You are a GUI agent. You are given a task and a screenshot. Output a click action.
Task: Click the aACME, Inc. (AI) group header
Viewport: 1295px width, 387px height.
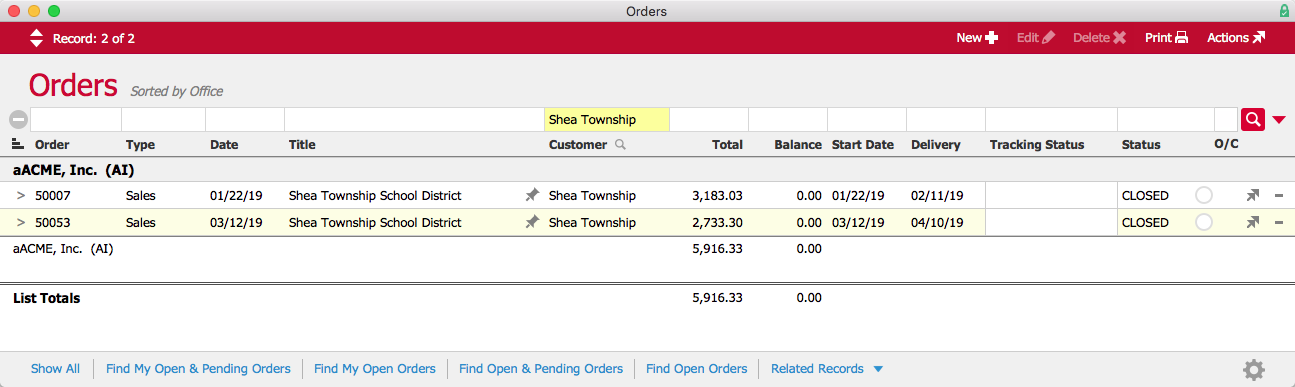click(x=73, y=170)
